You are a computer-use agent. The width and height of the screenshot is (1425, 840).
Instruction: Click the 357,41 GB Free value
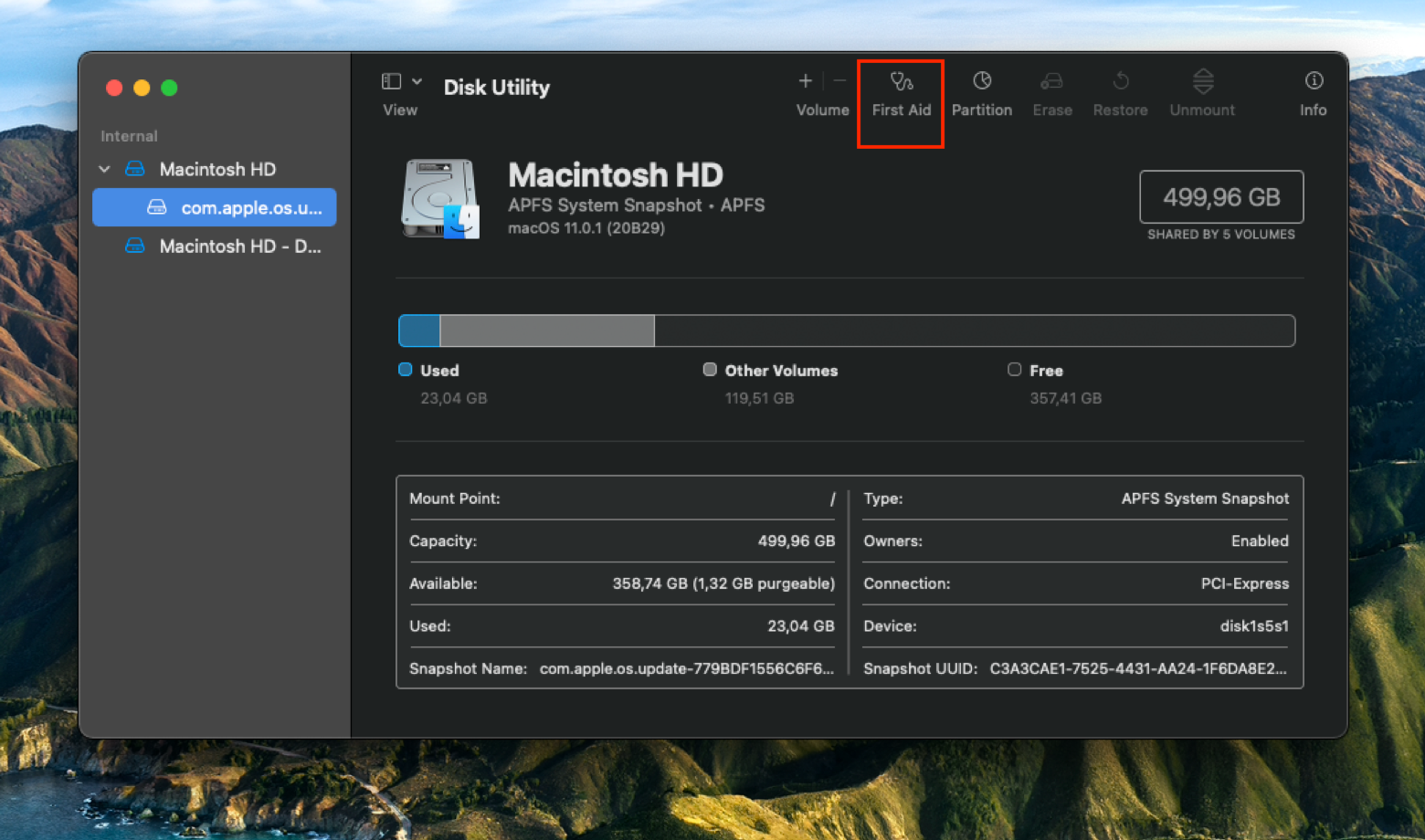click(1065, 398)
